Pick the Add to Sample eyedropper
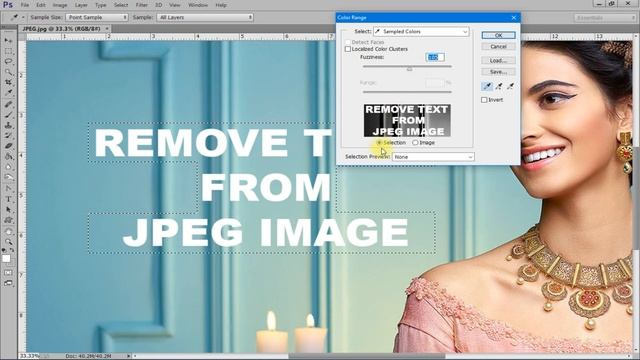The height and width of the screenshot is (360, 640). click(499, 86)
